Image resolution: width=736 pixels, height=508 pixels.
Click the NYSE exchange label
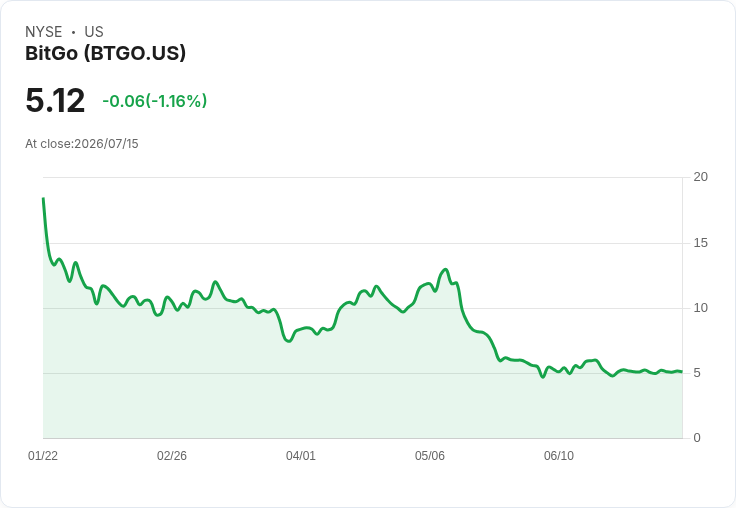pyautogui.click(x=44, y=32)
